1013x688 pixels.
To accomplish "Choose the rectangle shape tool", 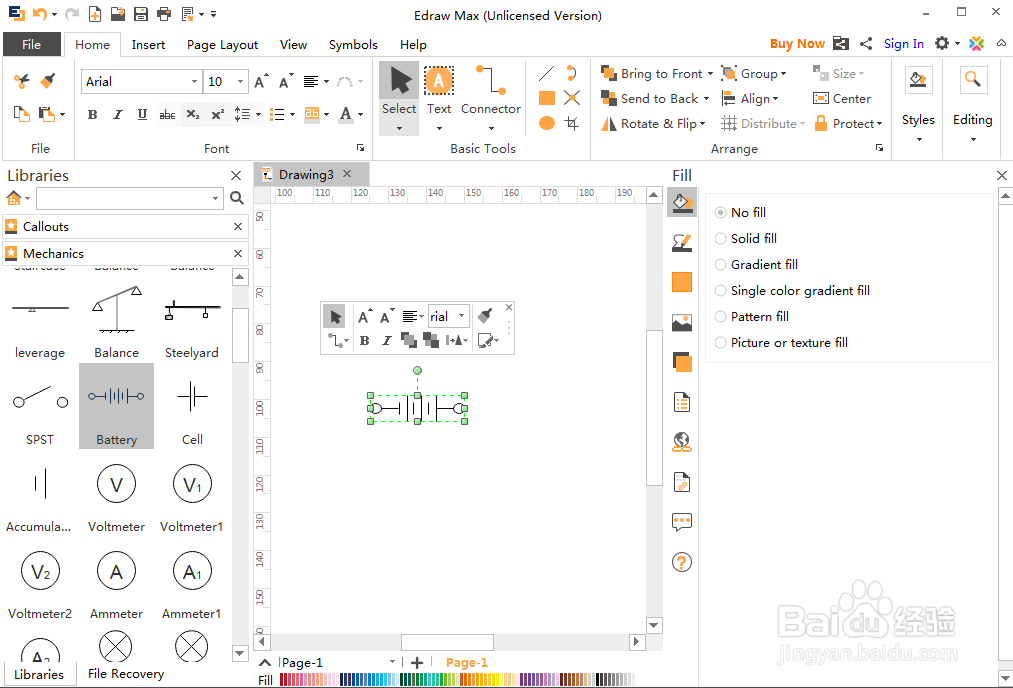I will click(547, 98).
